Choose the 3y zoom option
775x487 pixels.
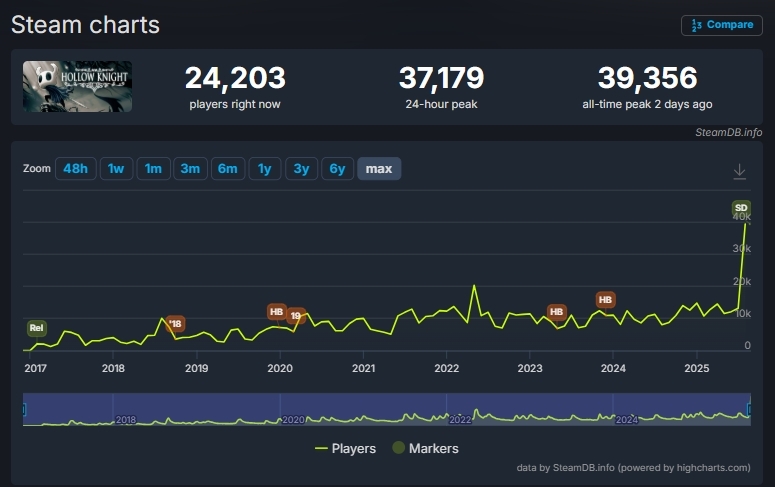(301, 169)
